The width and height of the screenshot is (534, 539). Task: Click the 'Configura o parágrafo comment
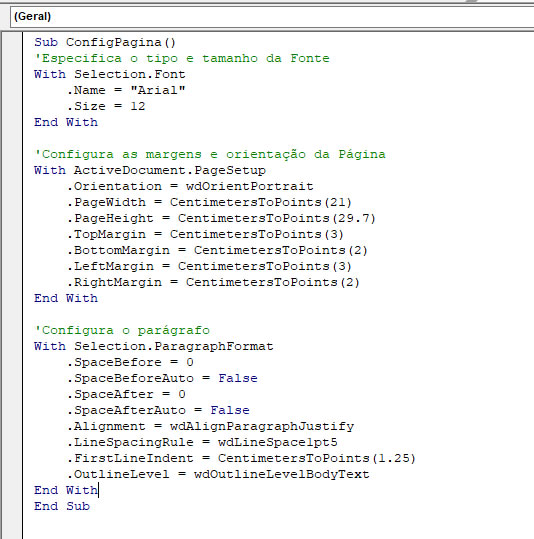(x=122, y=330)
